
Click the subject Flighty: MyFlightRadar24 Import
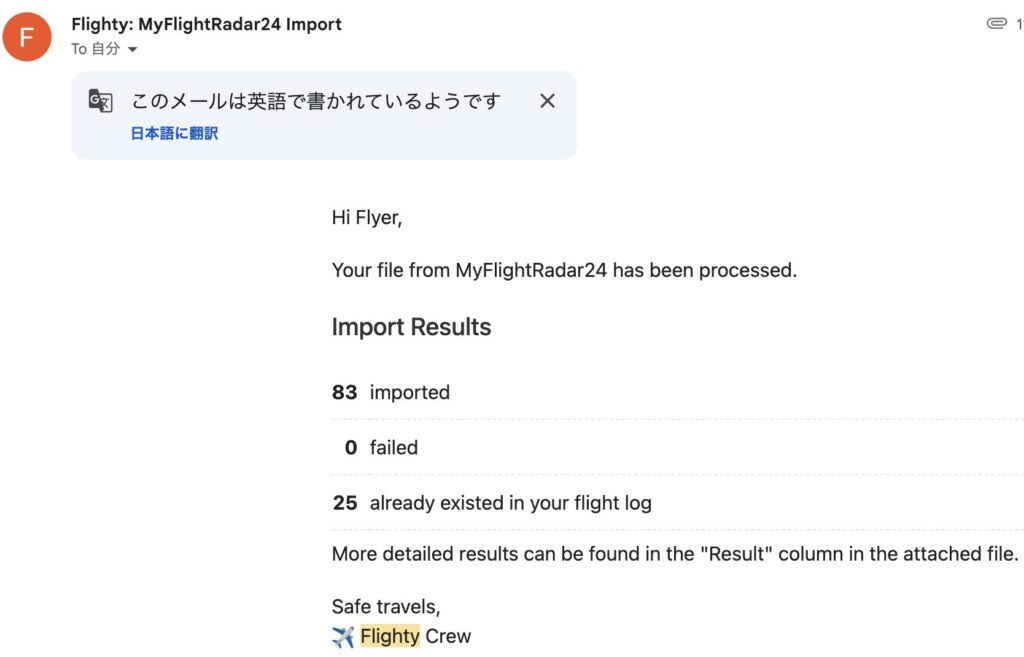tap(206, 24)
